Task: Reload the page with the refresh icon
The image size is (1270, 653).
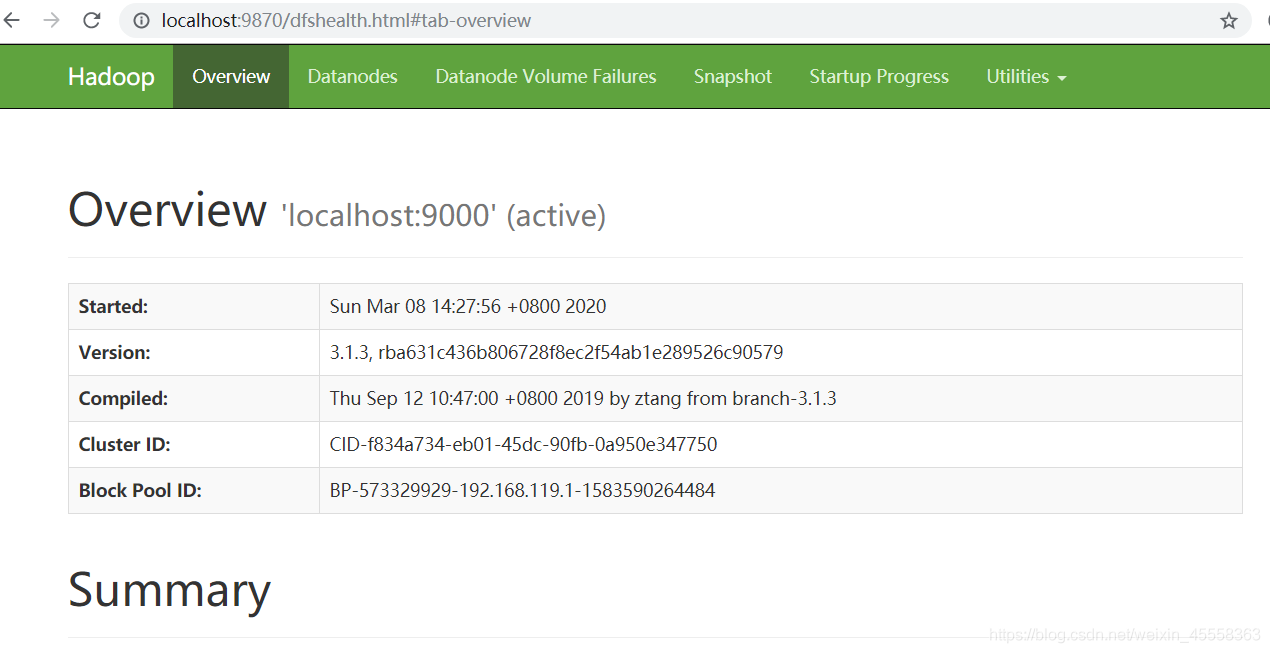Action: tap(91, 20)
